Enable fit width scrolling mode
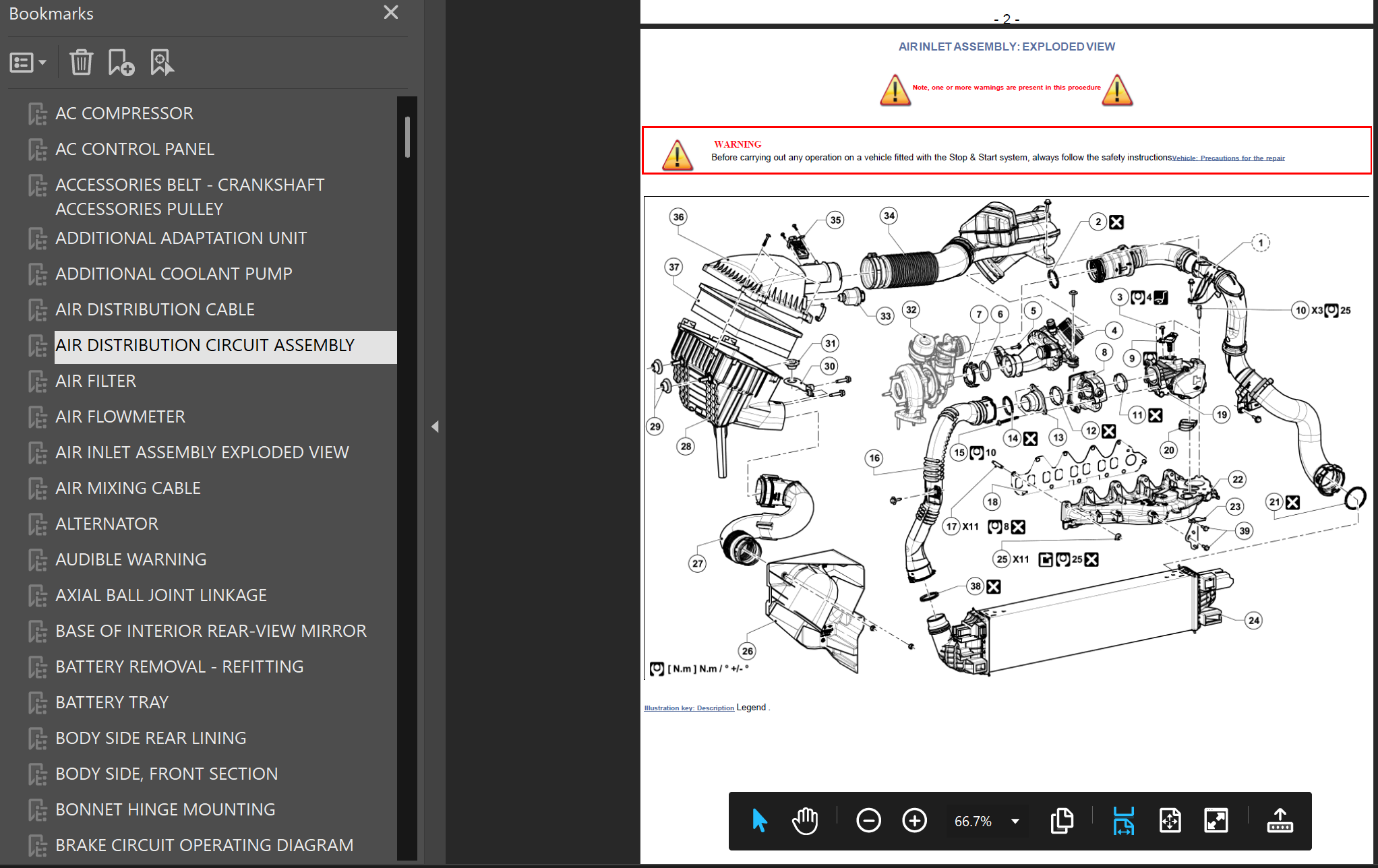The image size is (1378, 868). (x=1123, y=821)
